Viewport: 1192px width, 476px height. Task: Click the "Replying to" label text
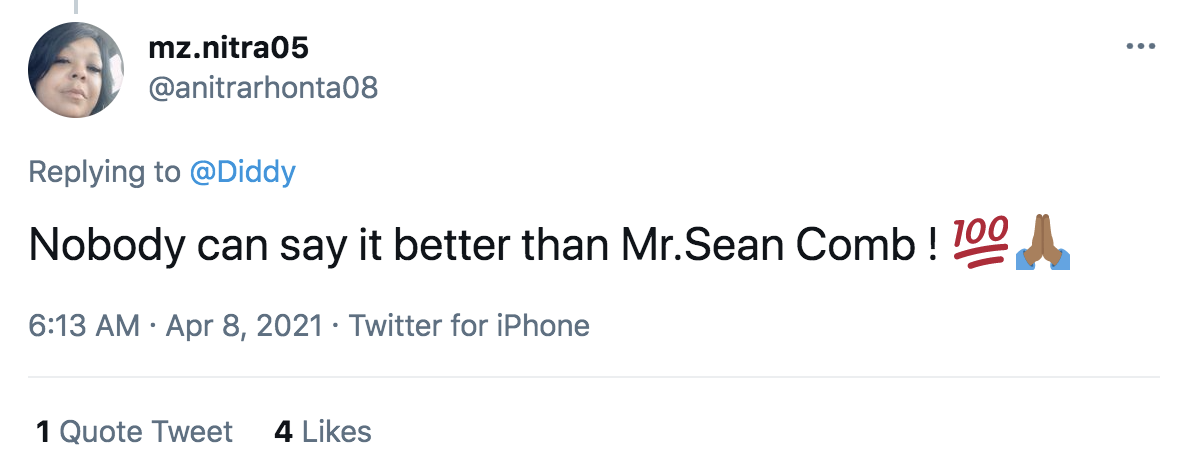tap(104, 172)
